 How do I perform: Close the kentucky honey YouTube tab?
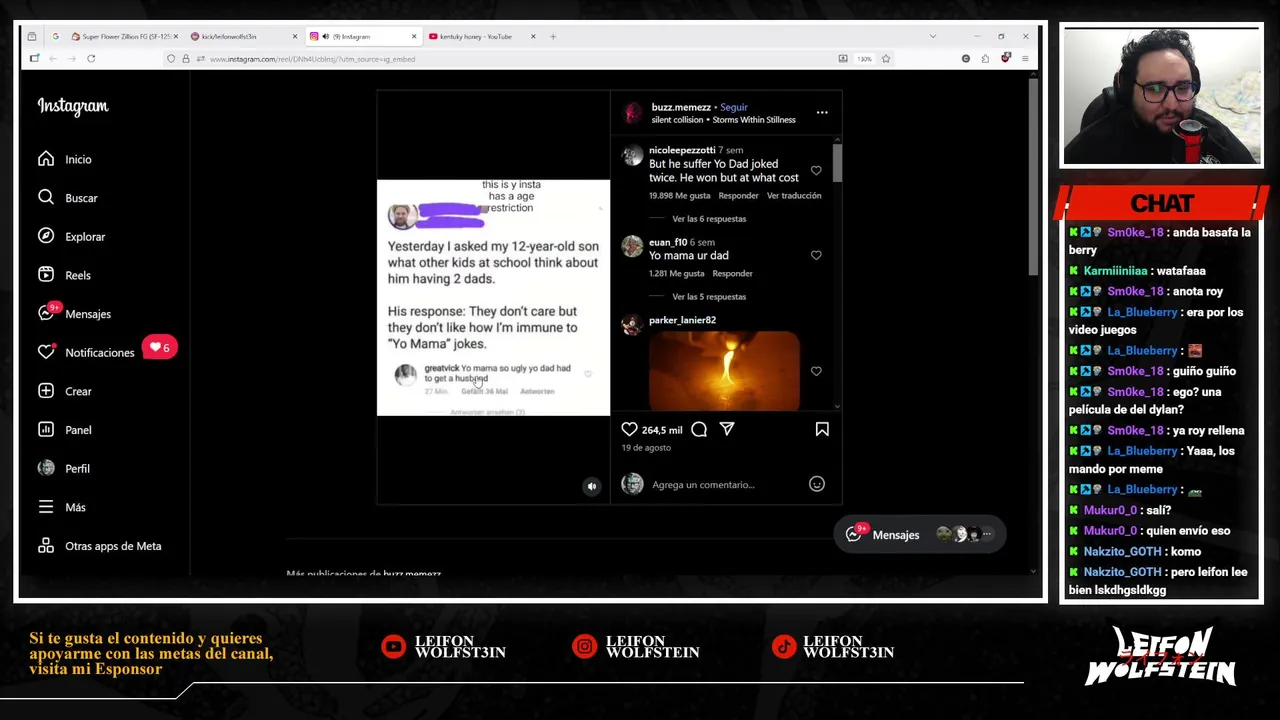click(x=533, y=36)
